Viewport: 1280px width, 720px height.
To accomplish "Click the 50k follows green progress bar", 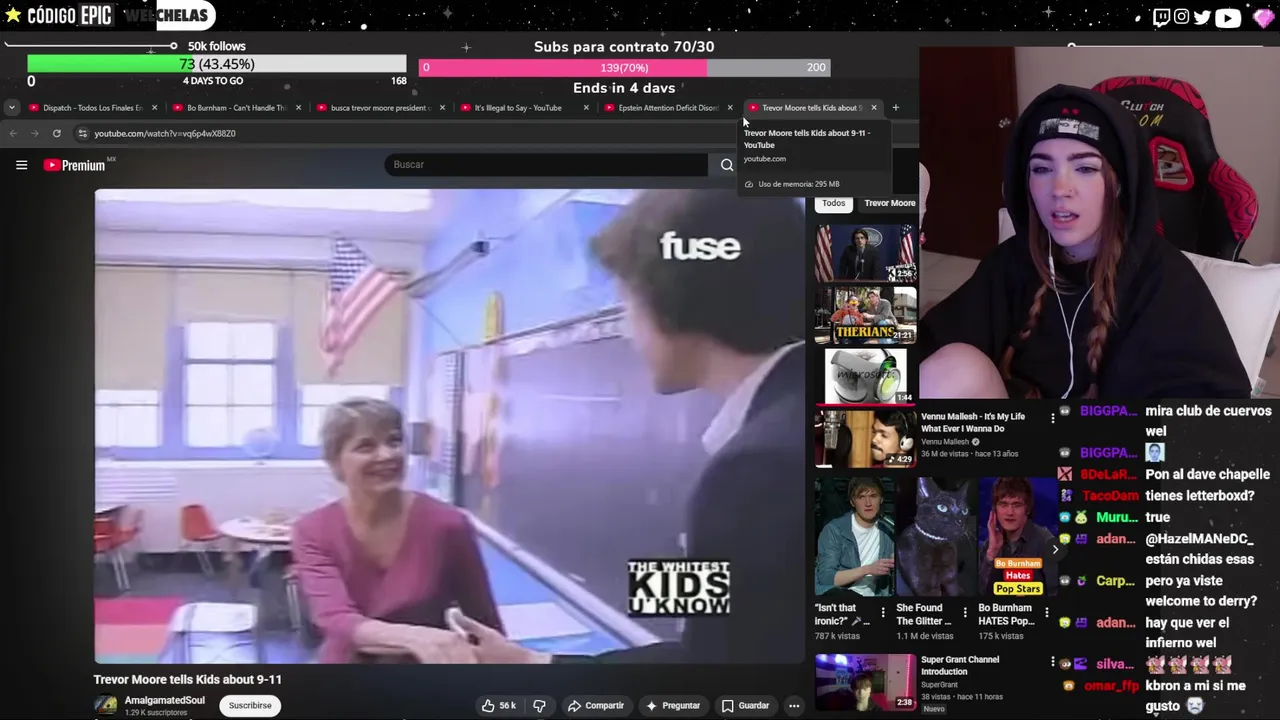I will (217, 64).
